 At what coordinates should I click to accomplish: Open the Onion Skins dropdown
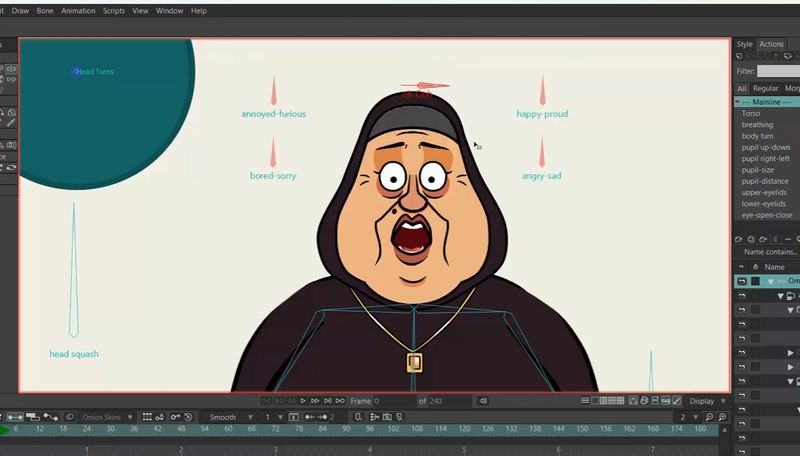pos(108,417)
